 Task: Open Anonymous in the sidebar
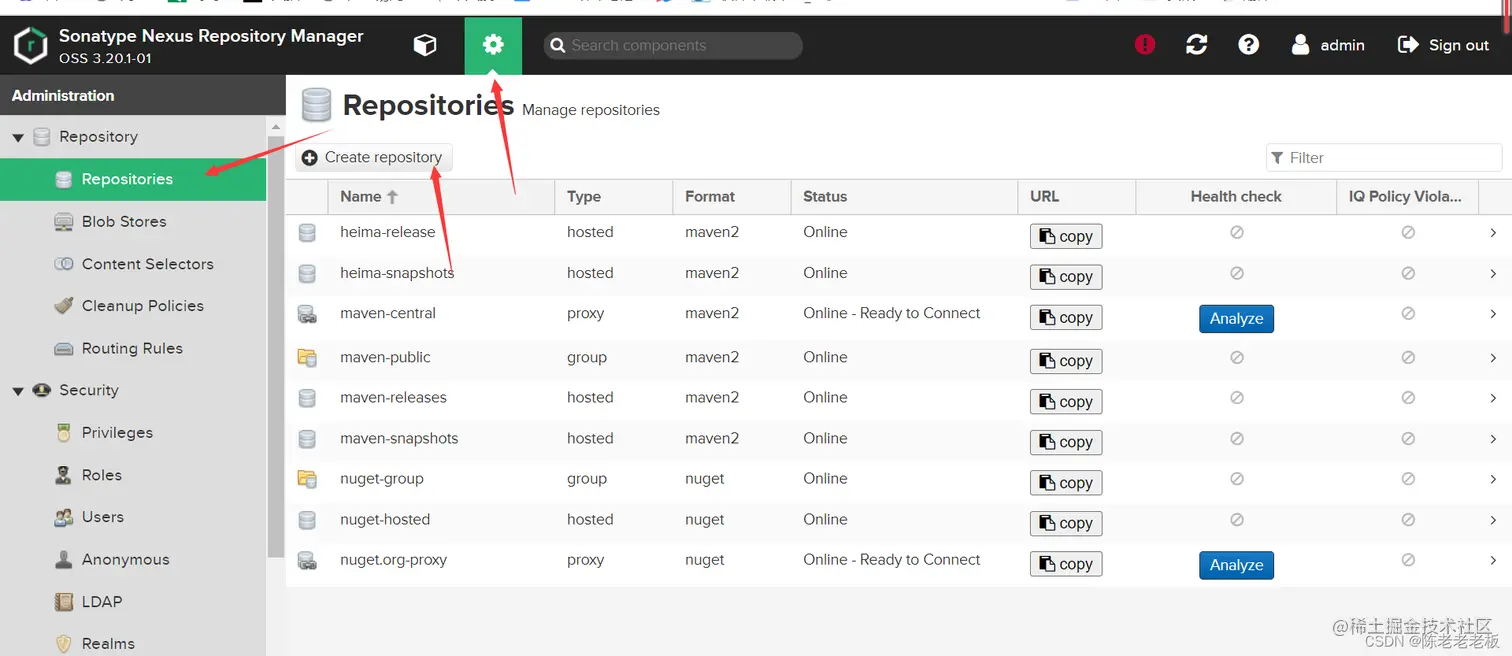coord(133,560)
